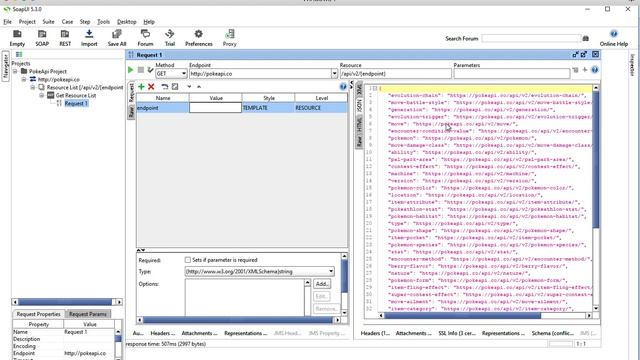
Task: Open the Tools menu
Action: (103, 22)
